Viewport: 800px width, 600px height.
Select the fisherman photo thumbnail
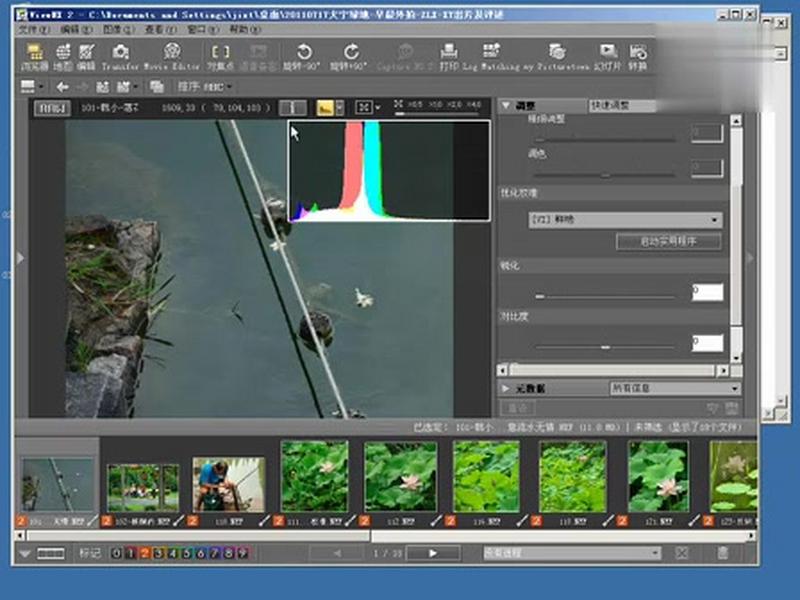tap(229, 484)
